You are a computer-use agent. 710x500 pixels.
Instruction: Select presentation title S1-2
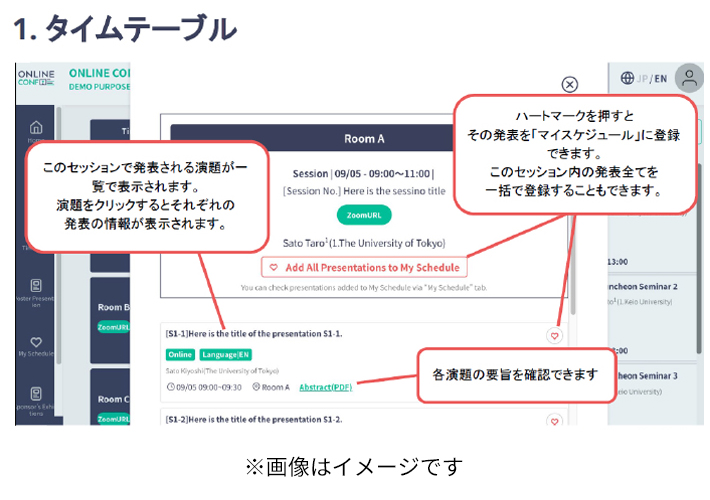(x=254, y=419)
